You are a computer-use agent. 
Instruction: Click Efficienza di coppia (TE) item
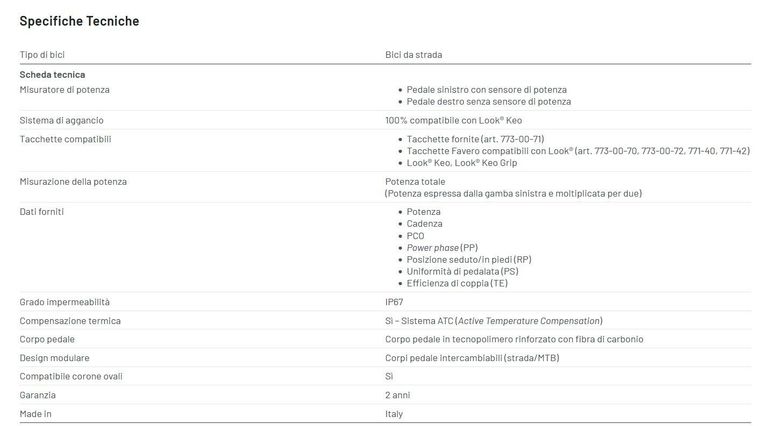457,284
